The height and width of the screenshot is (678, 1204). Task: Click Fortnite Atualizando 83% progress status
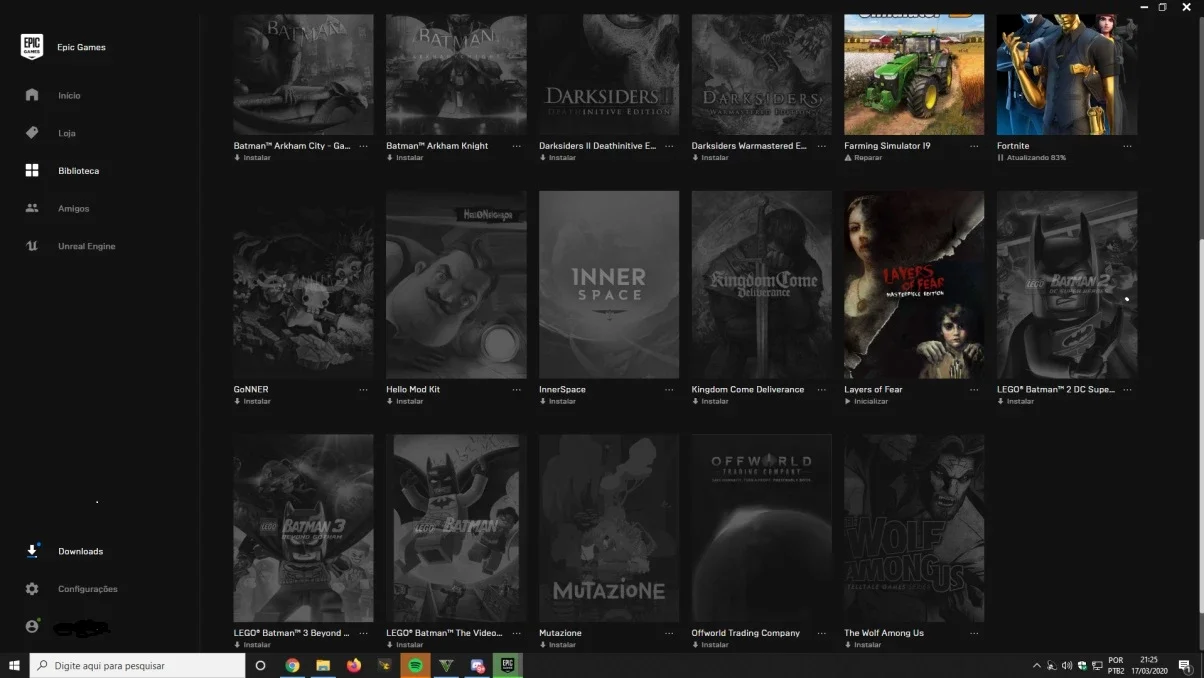click(1036, 158)
